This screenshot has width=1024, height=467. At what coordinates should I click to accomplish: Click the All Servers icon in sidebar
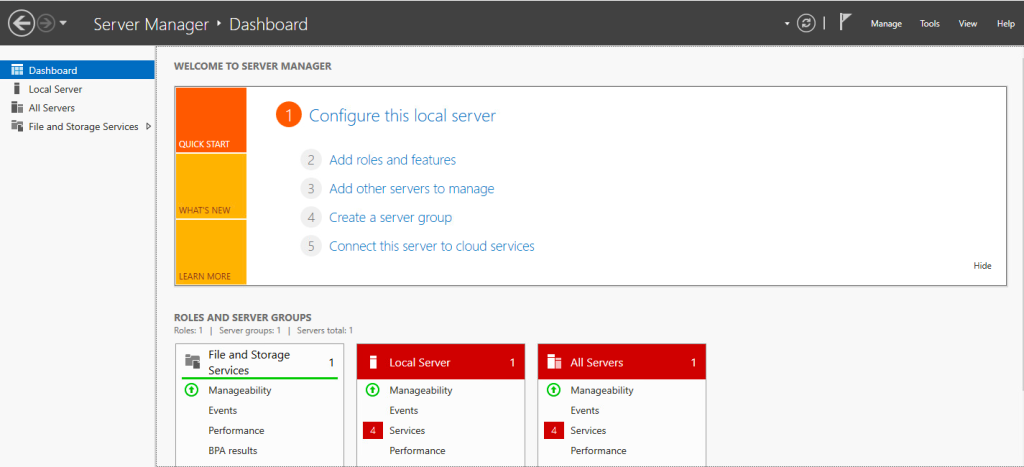[x=17, y=108]
